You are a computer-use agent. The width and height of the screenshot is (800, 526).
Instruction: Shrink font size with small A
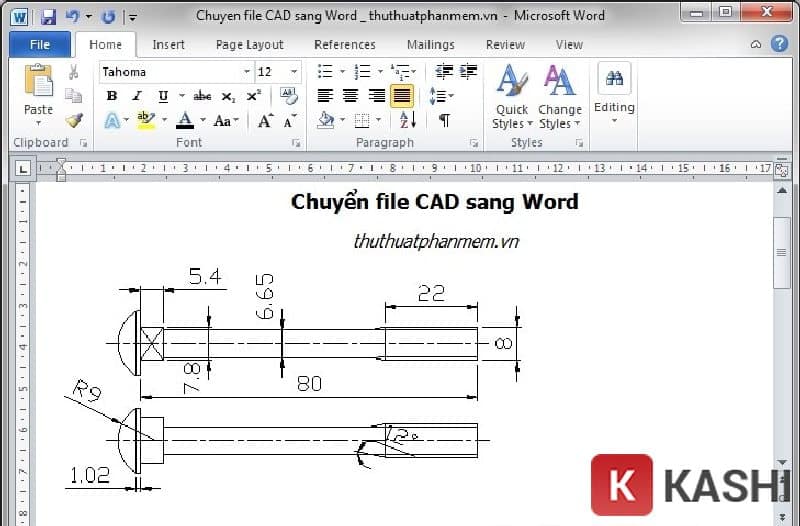tap(290, 121)
